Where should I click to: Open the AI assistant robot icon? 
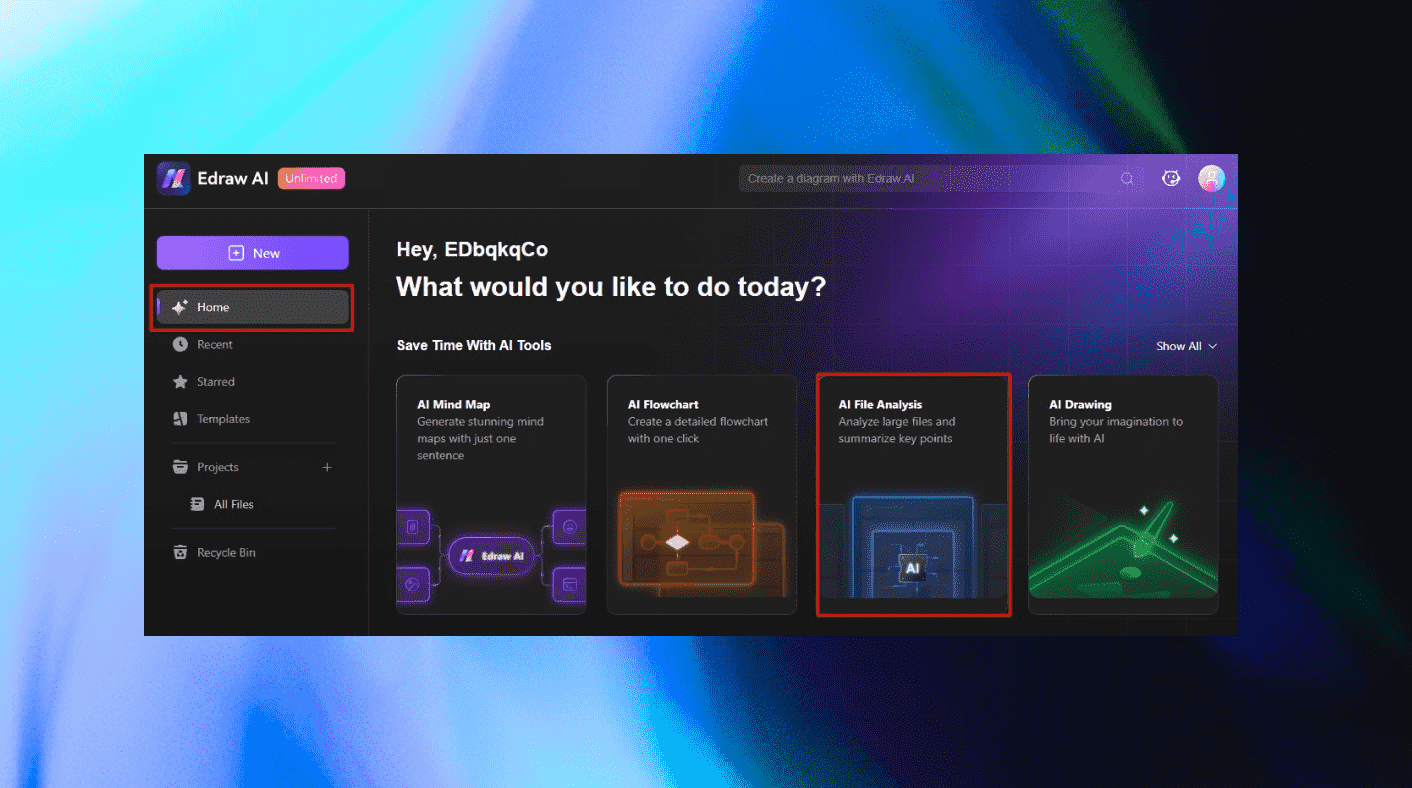tap(1171, 179)
